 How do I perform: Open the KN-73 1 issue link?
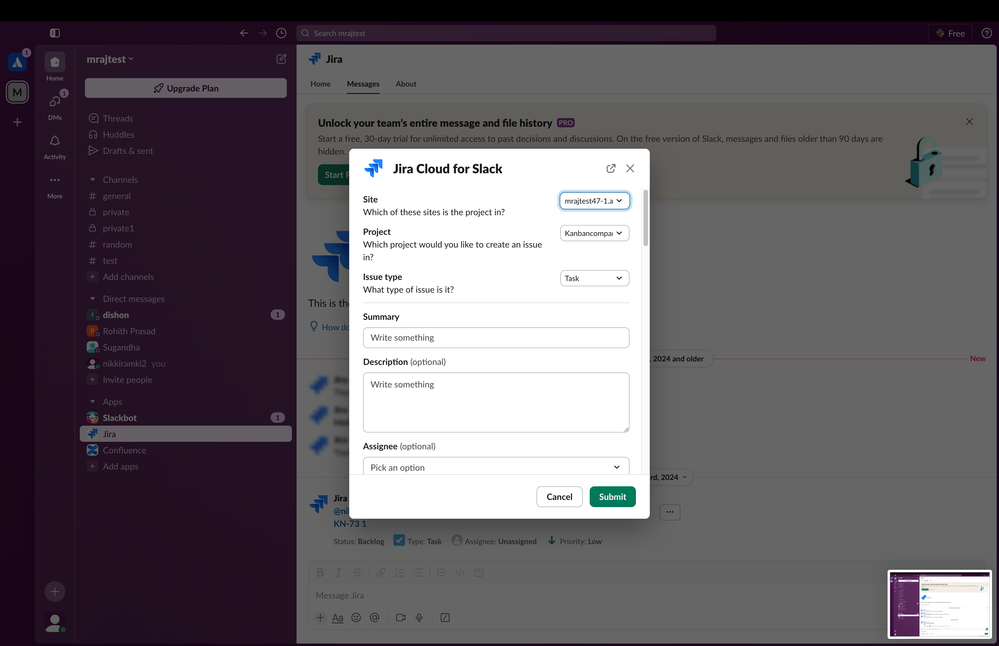(x=350, y=524)
